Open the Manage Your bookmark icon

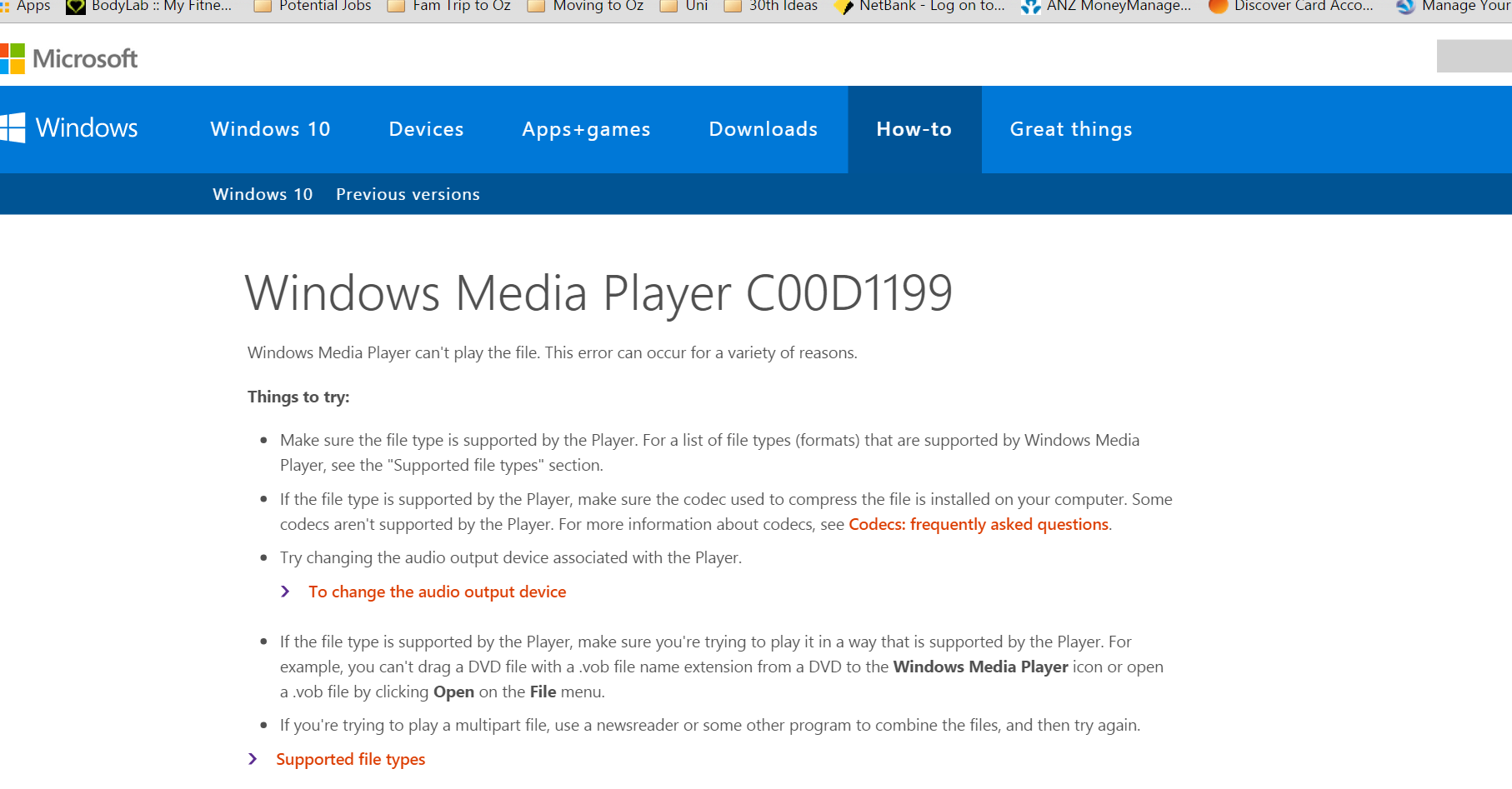coord(1406,7)
